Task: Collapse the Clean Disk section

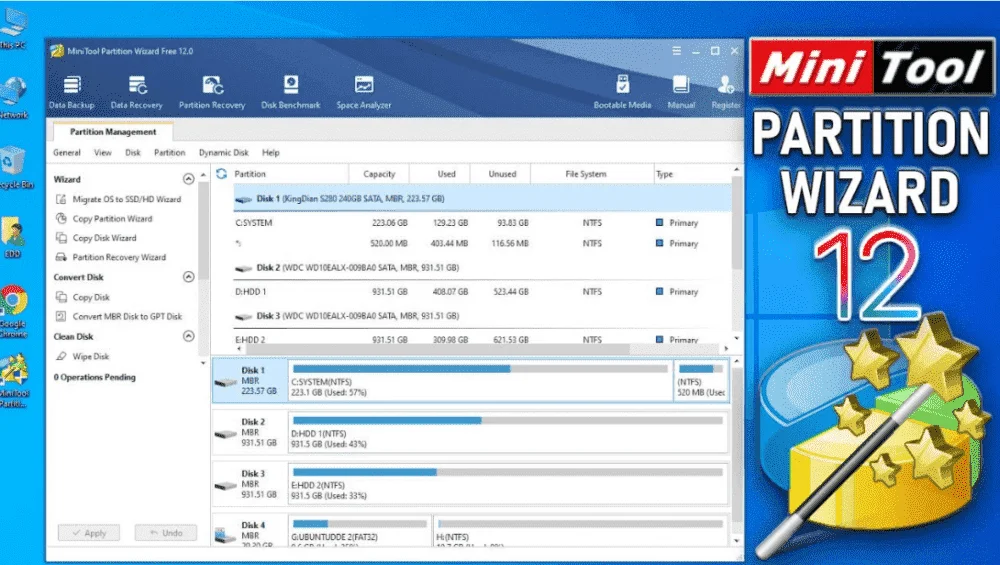Action: tap(188, 336)
